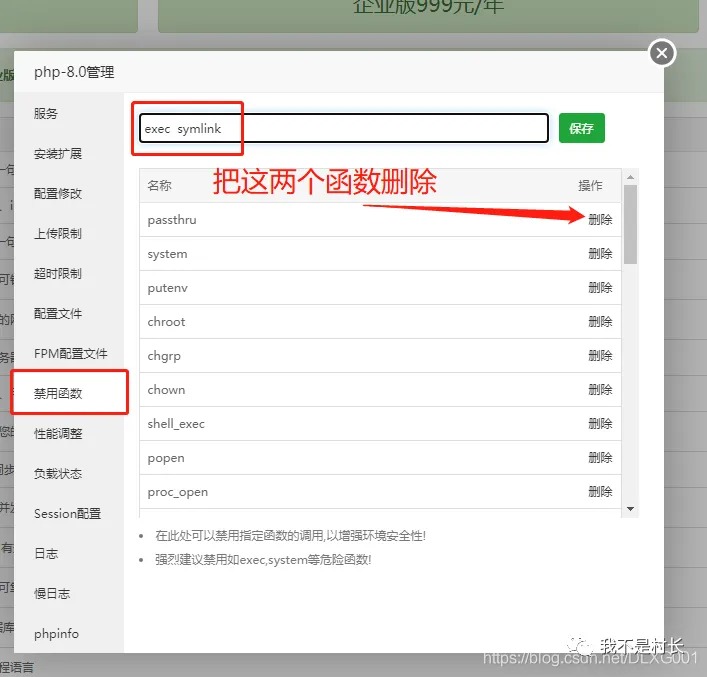Click the green 保存 button
This screenshot has width=707, height=677.
(581, 128)
